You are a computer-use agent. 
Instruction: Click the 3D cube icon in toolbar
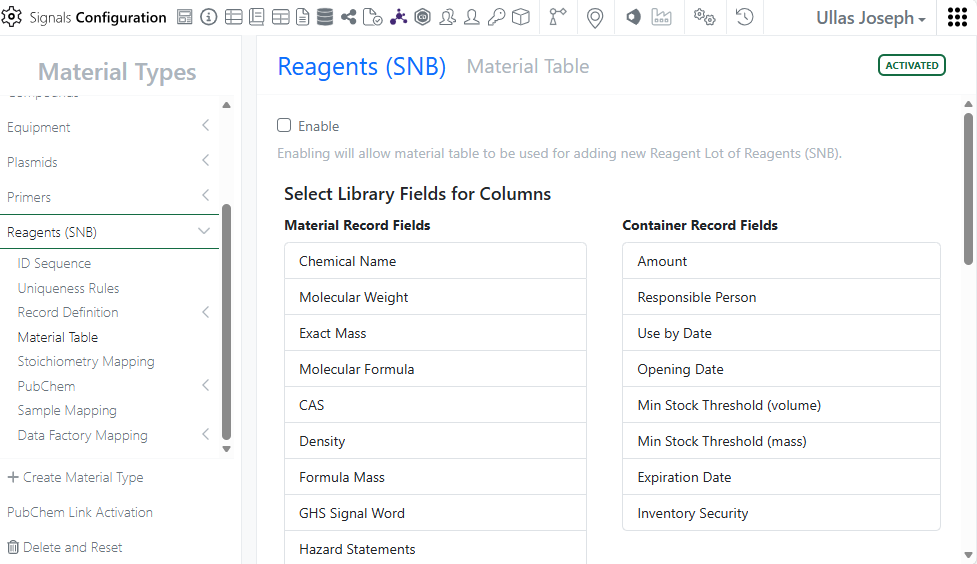pyautogui.click(x=520, y=17)
